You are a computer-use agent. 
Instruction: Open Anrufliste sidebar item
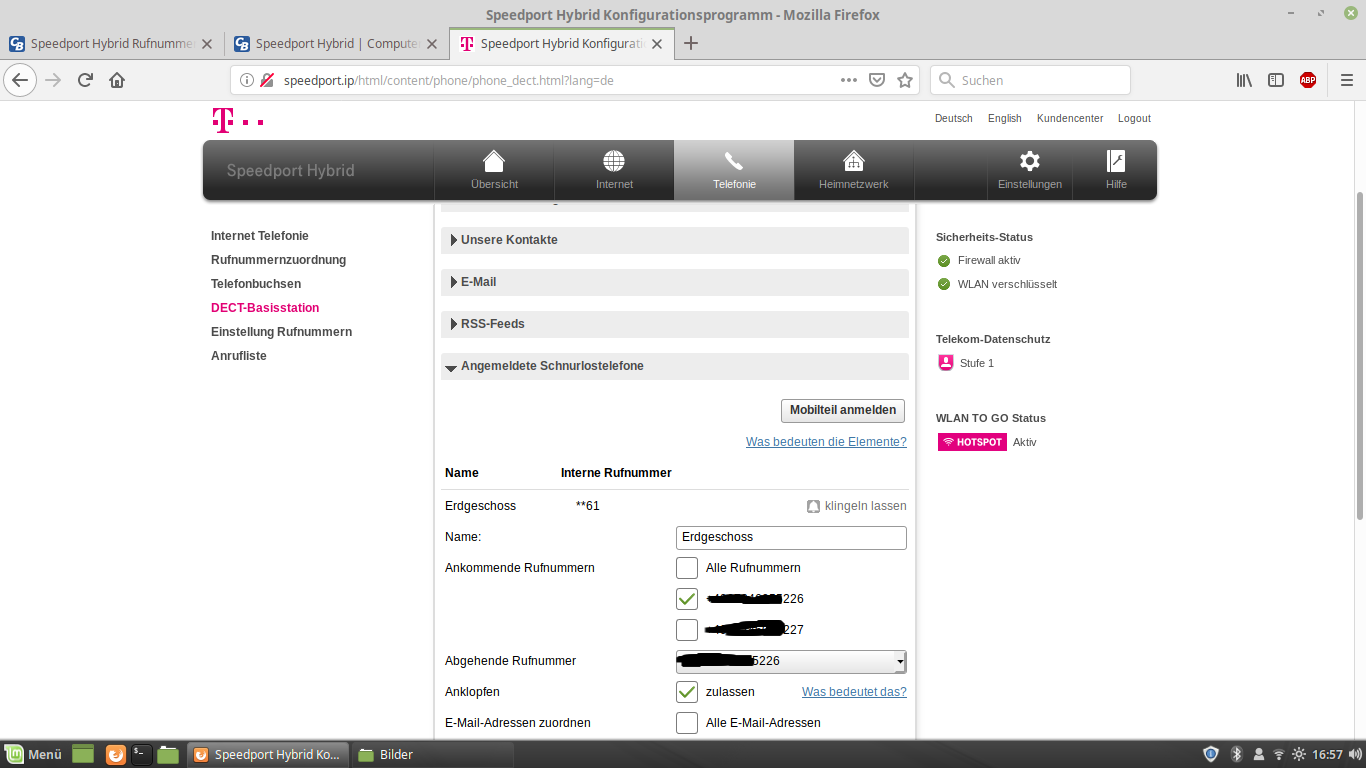point(239,356)
